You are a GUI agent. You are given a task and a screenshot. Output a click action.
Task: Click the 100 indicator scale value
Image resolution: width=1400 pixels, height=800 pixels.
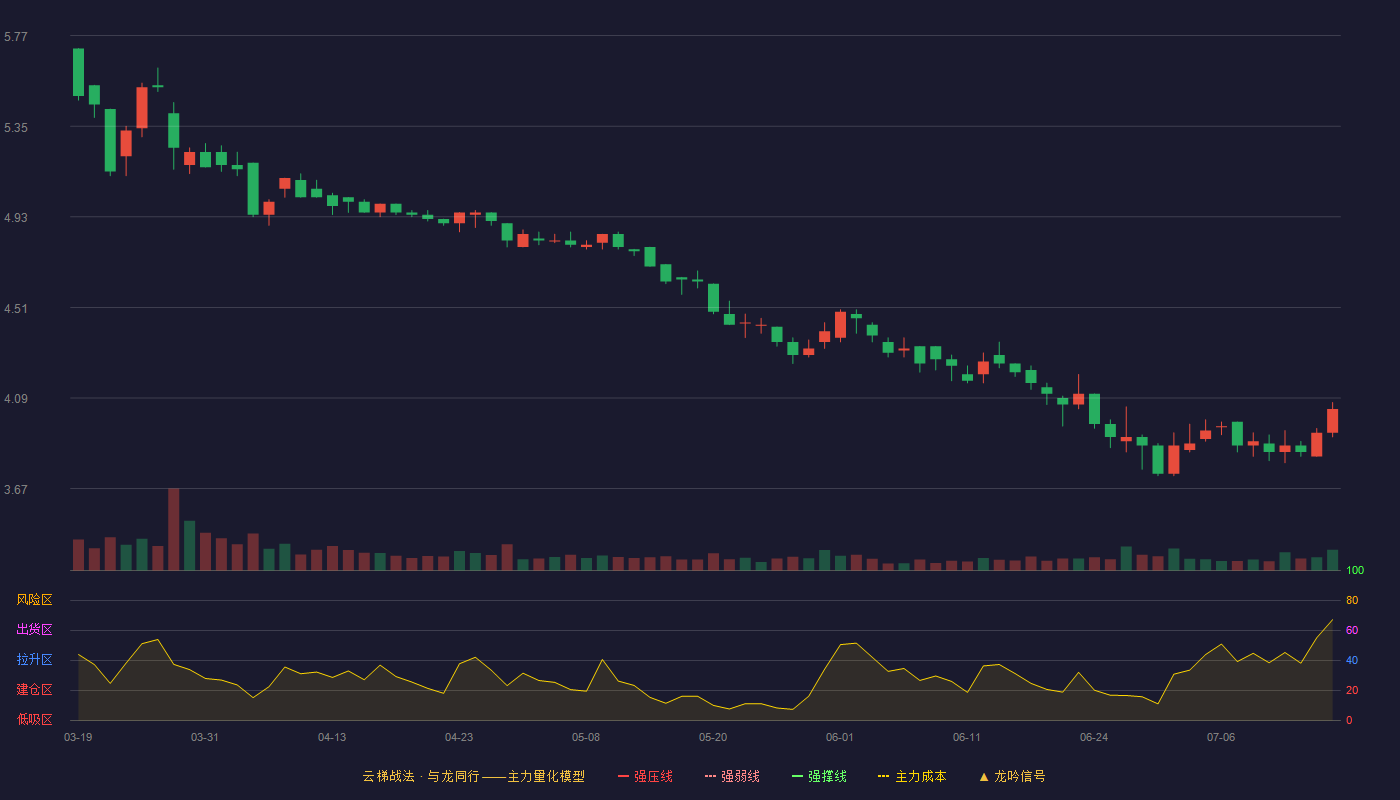click(x=1355, y=570)
